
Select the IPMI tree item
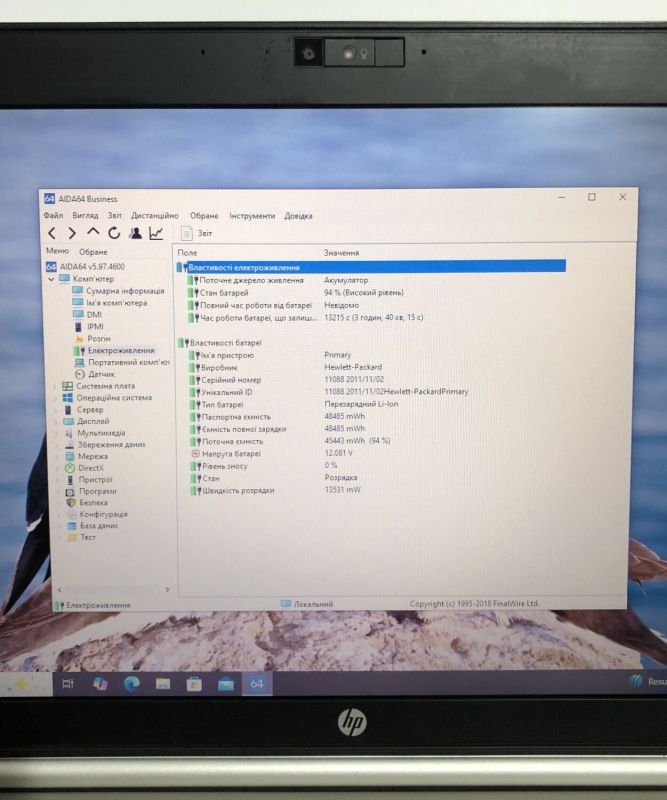(x=89, y=327)
